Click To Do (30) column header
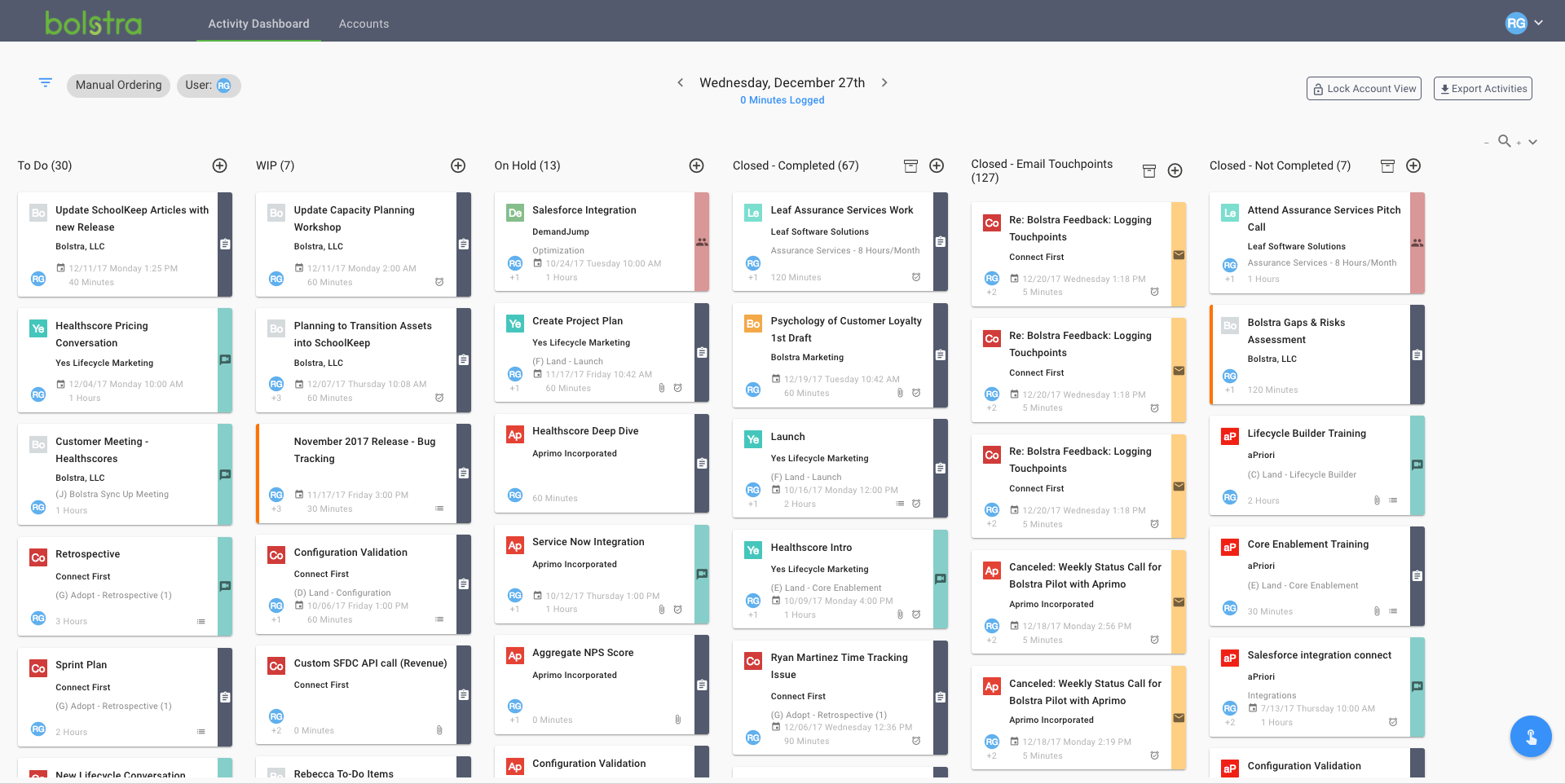 coord(45,165)
